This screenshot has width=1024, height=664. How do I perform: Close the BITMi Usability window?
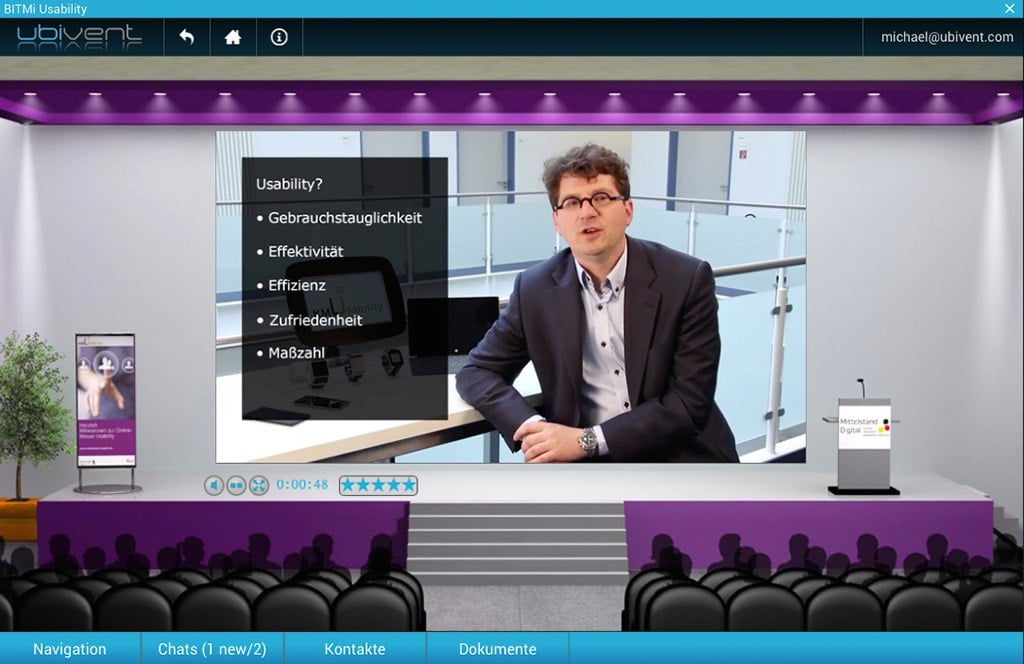pyautogui.click(x=1010, y=8)
